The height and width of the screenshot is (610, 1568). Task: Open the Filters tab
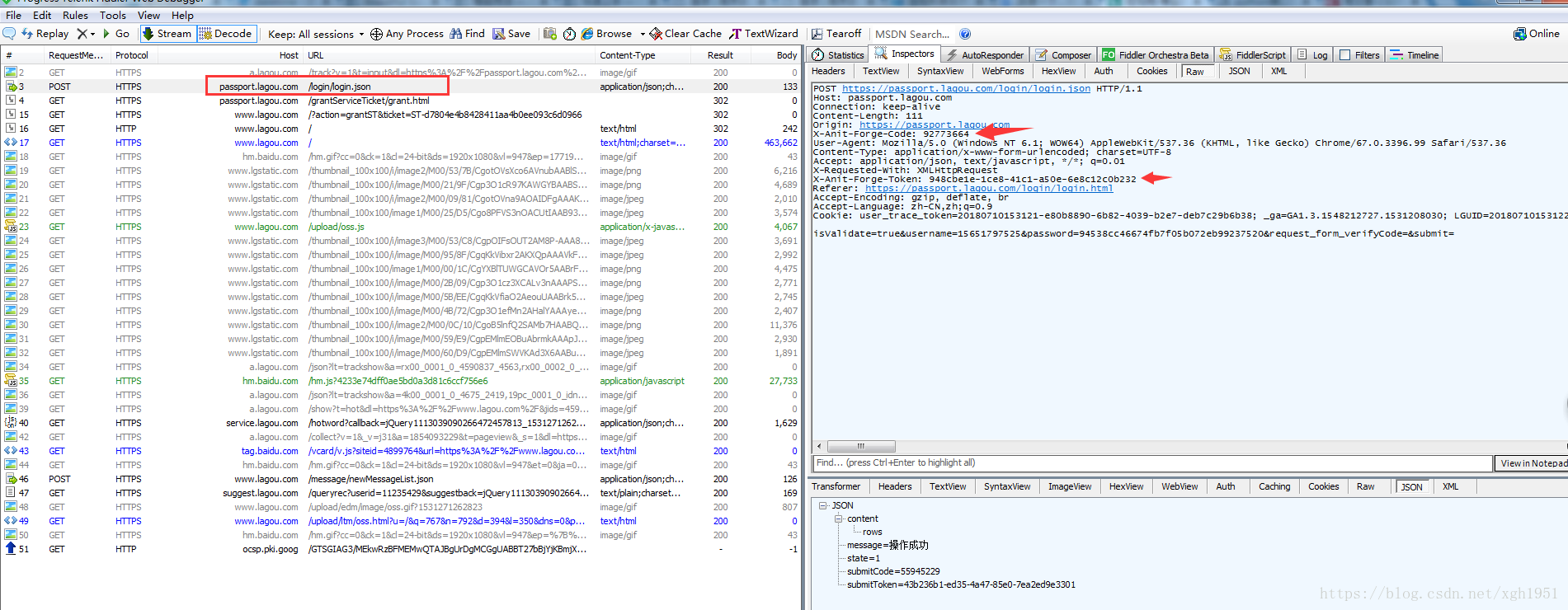1359,55
